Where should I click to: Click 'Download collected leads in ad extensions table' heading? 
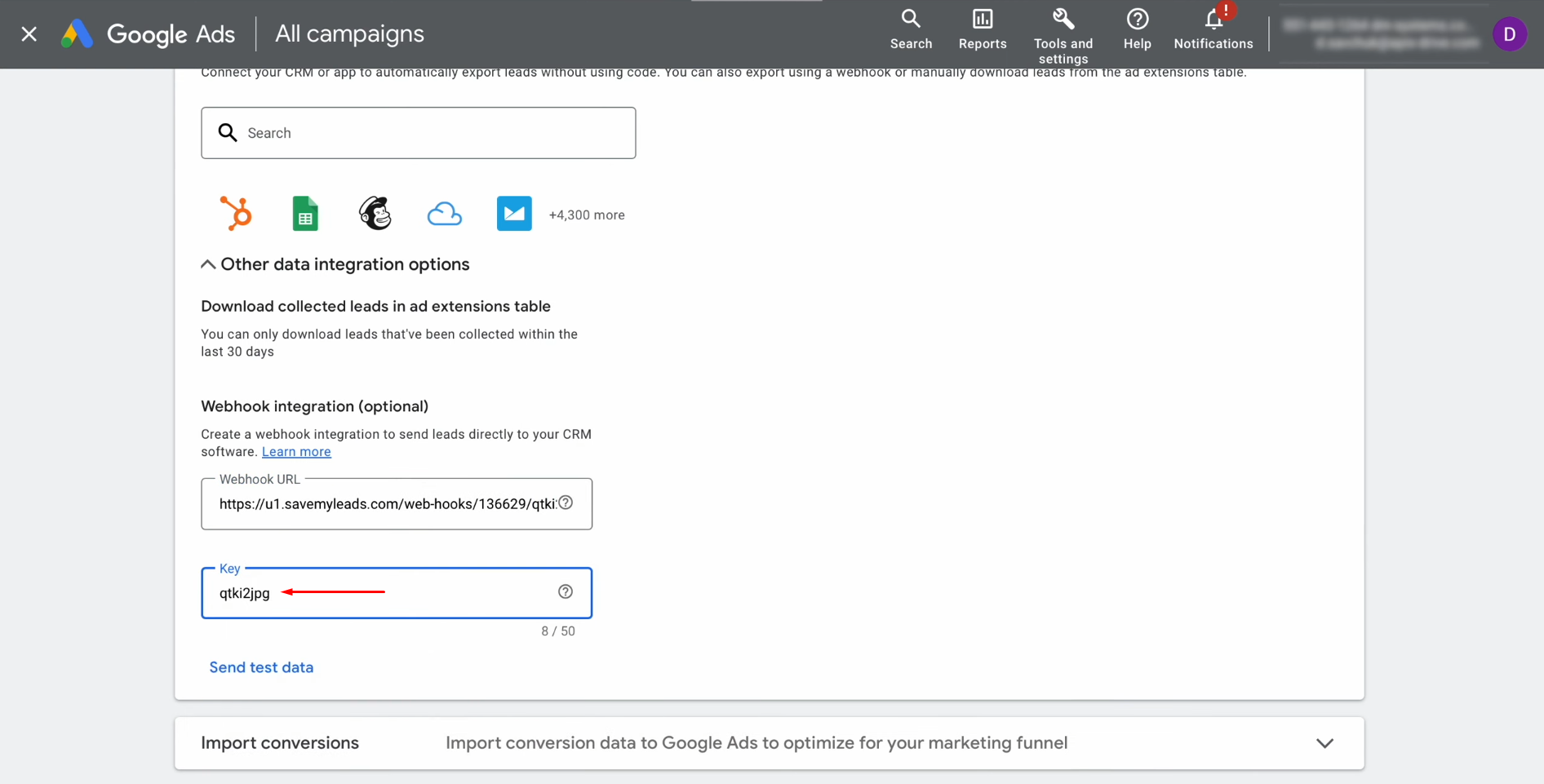pyautogui.click(x=375, y=307)
